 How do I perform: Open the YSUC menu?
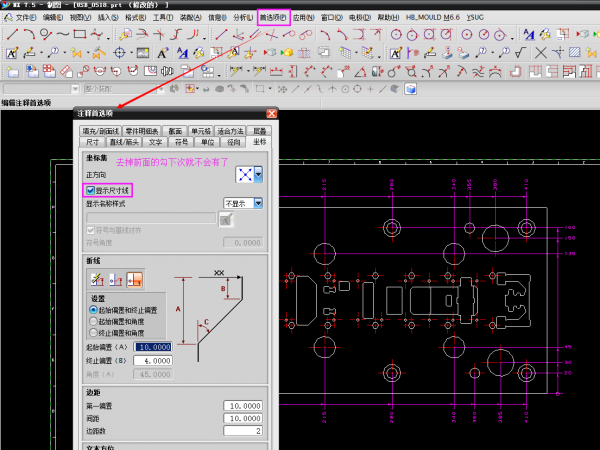click(x=475, y=18)
